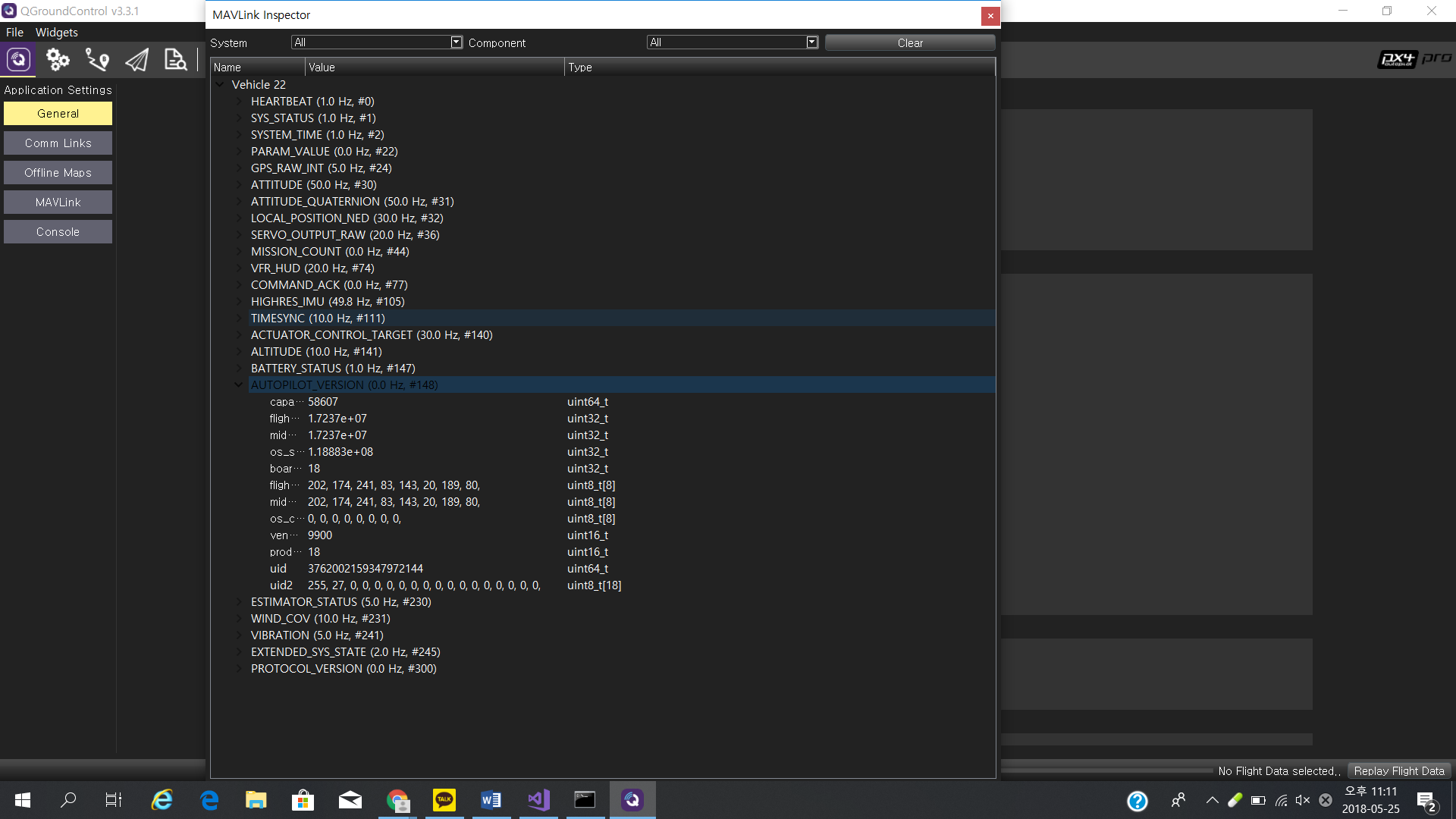Select the Comm Links settings tab
1456x819 pixels.
58,143
